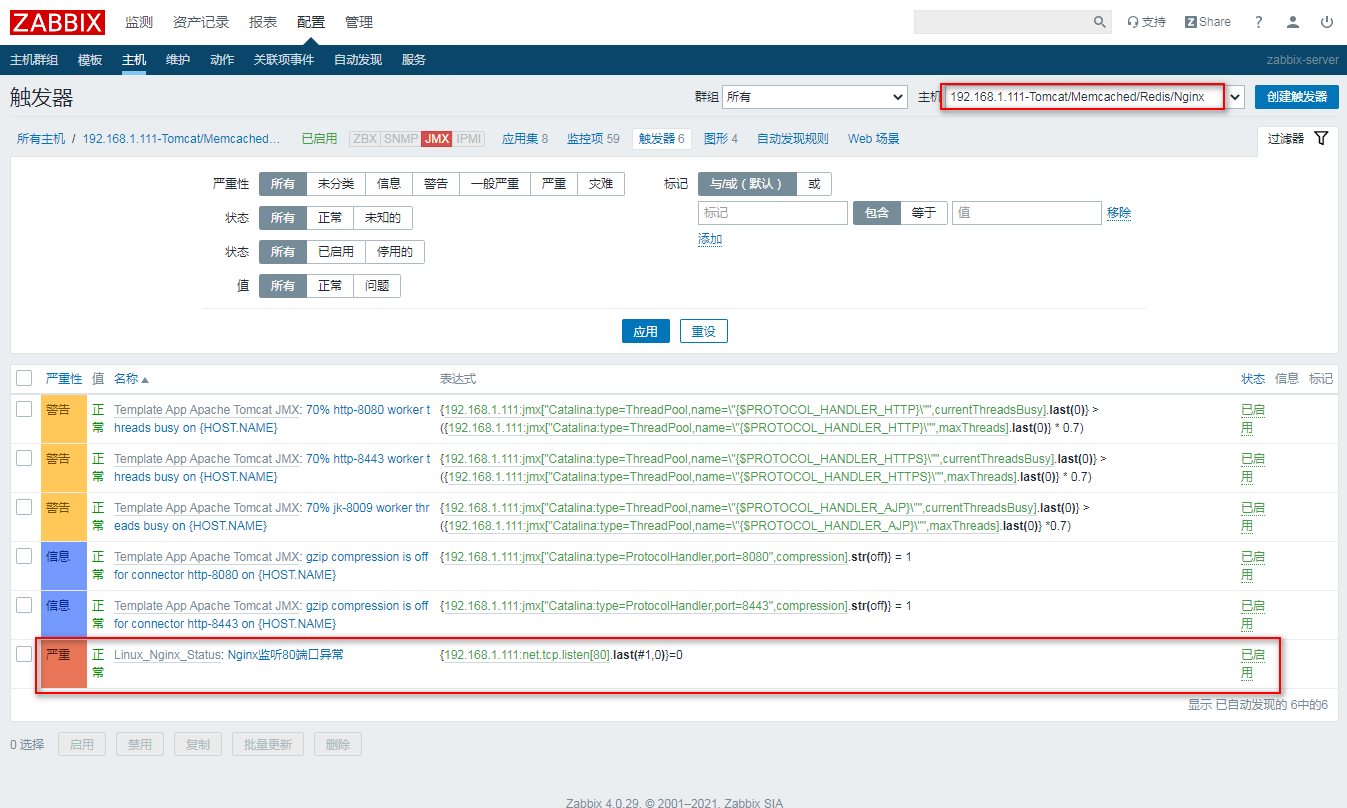
Task: Click the 移除 tag link
Action: [1119, 213]
